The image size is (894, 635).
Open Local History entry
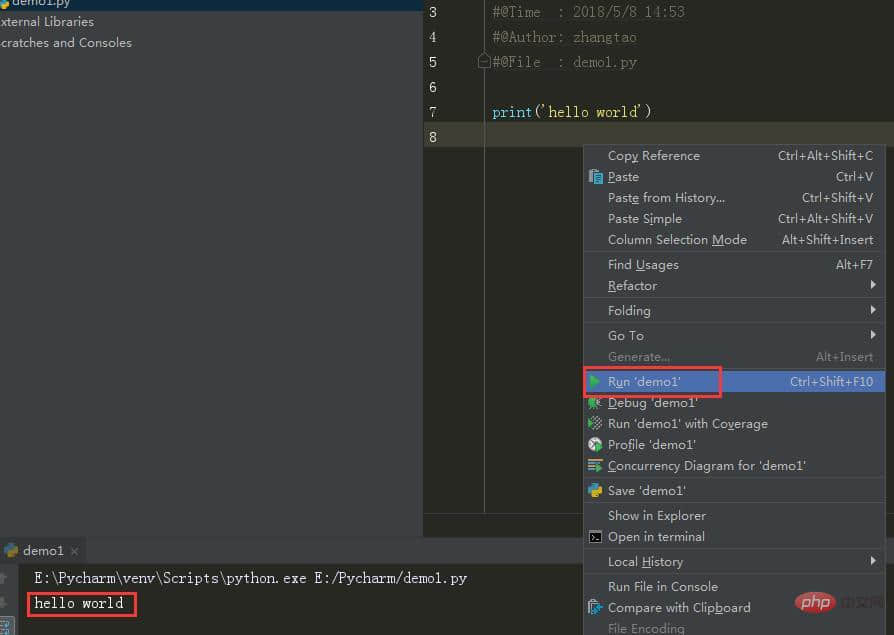pyautogui.click(x=734, y=561)
